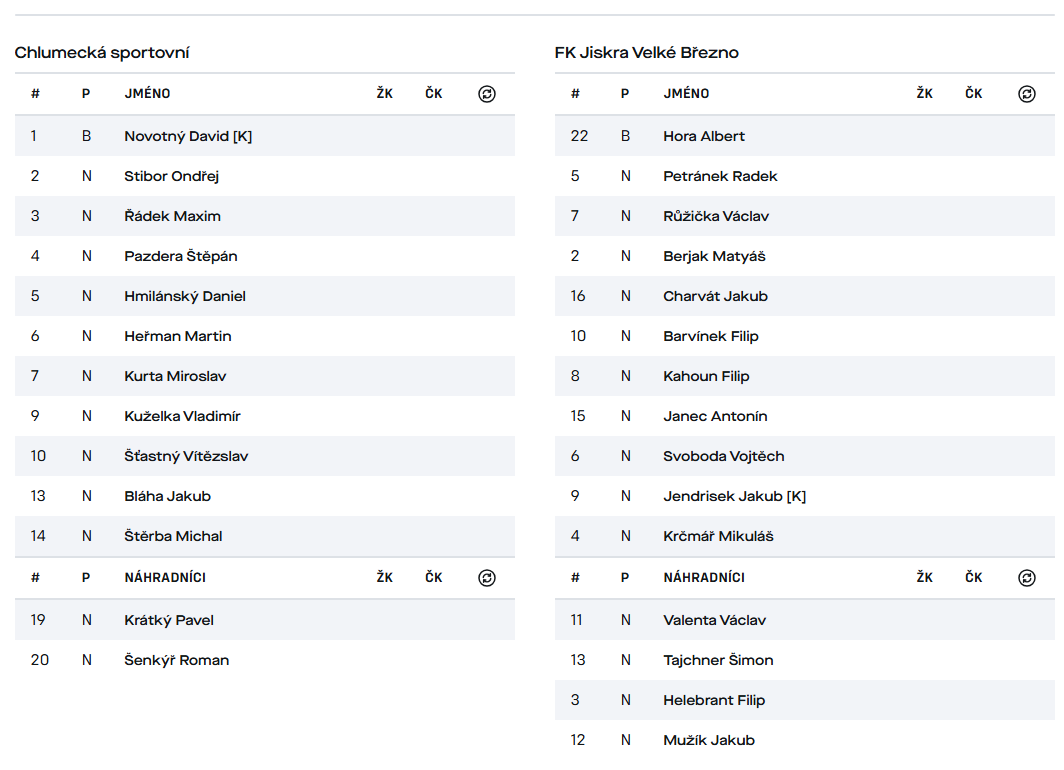Viewport: 1064px width, 770px height.
Task: Click substitution icon in Chlumecká Náhradníci header
Action: click(x=487, y=578)
